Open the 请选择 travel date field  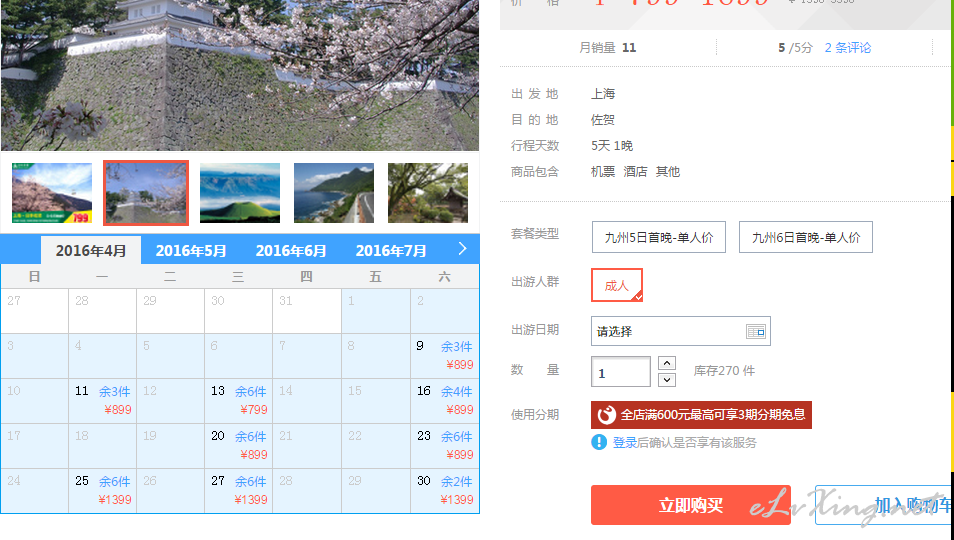(x=681, y=331)
